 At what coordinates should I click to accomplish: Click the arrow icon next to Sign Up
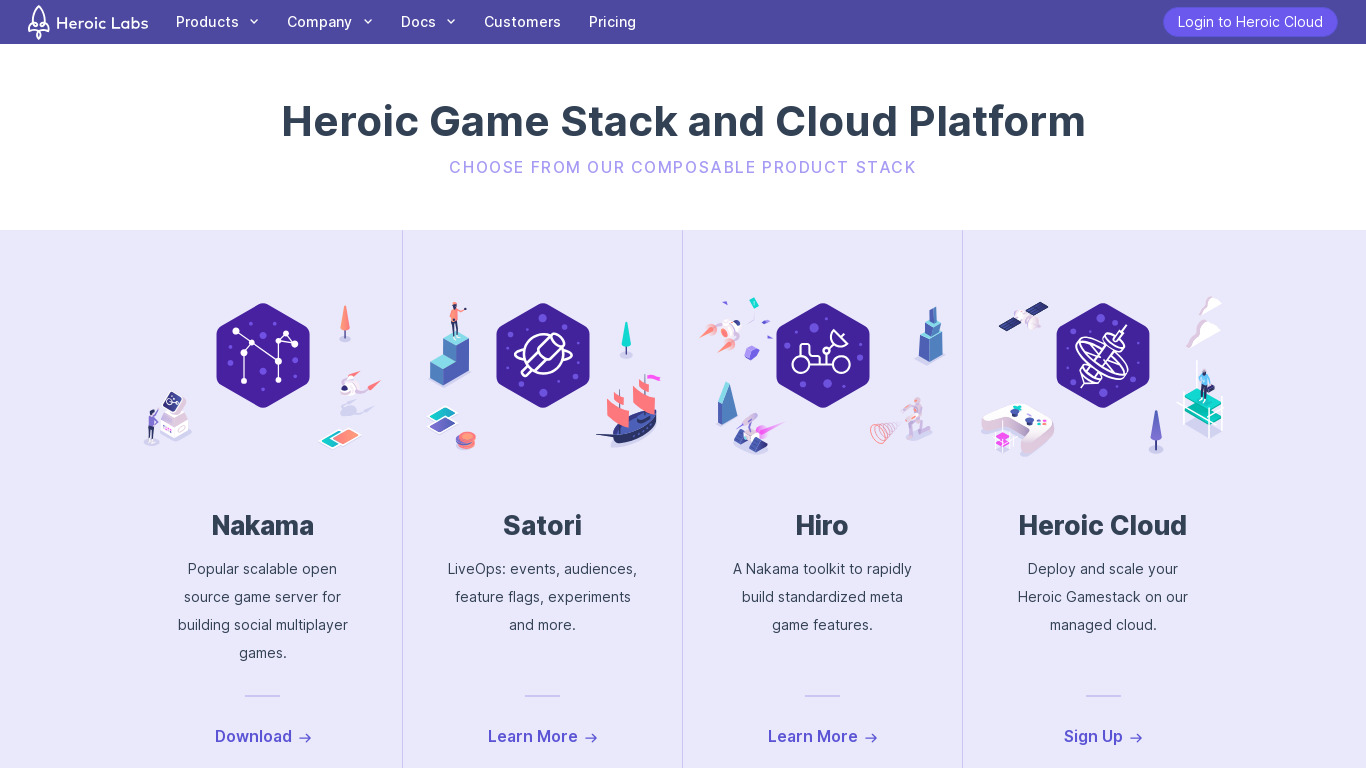[1136, 738]
